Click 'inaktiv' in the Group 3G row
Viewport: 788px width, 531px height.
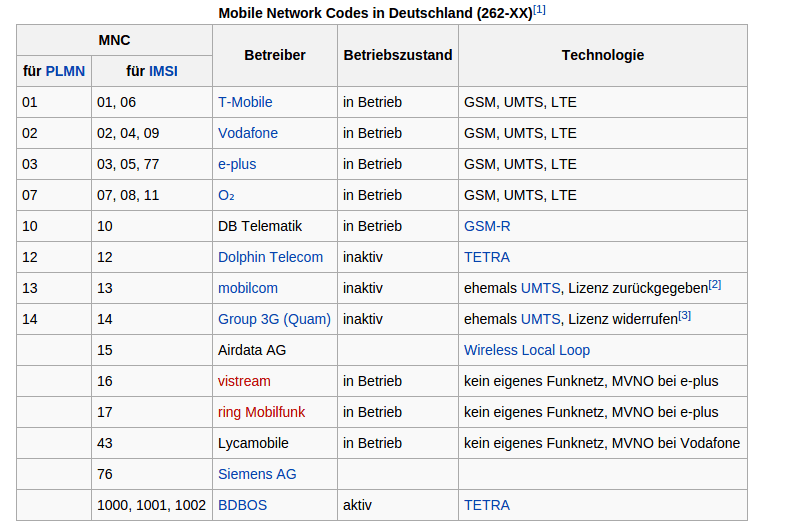click(363, 319)
